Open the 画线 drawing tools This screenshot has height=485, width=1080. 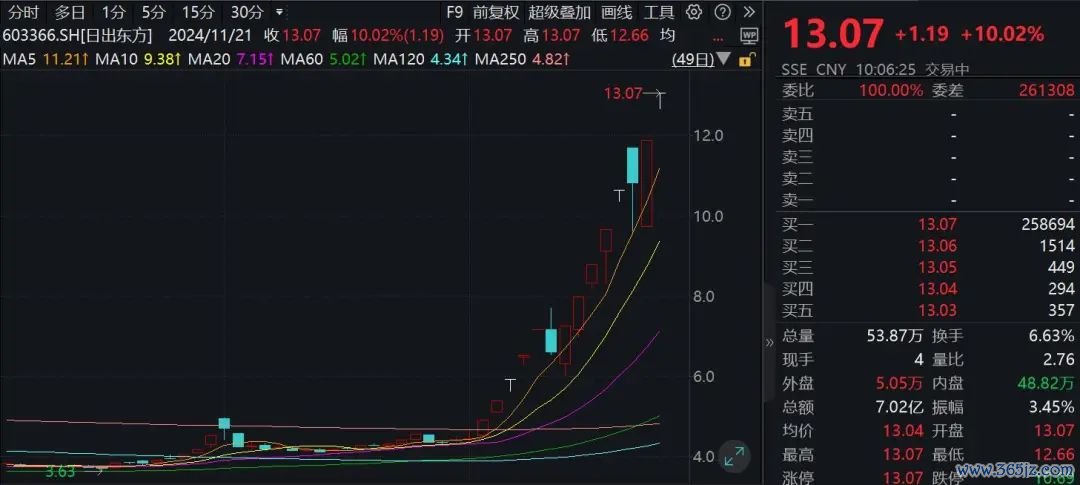point(616,13)
